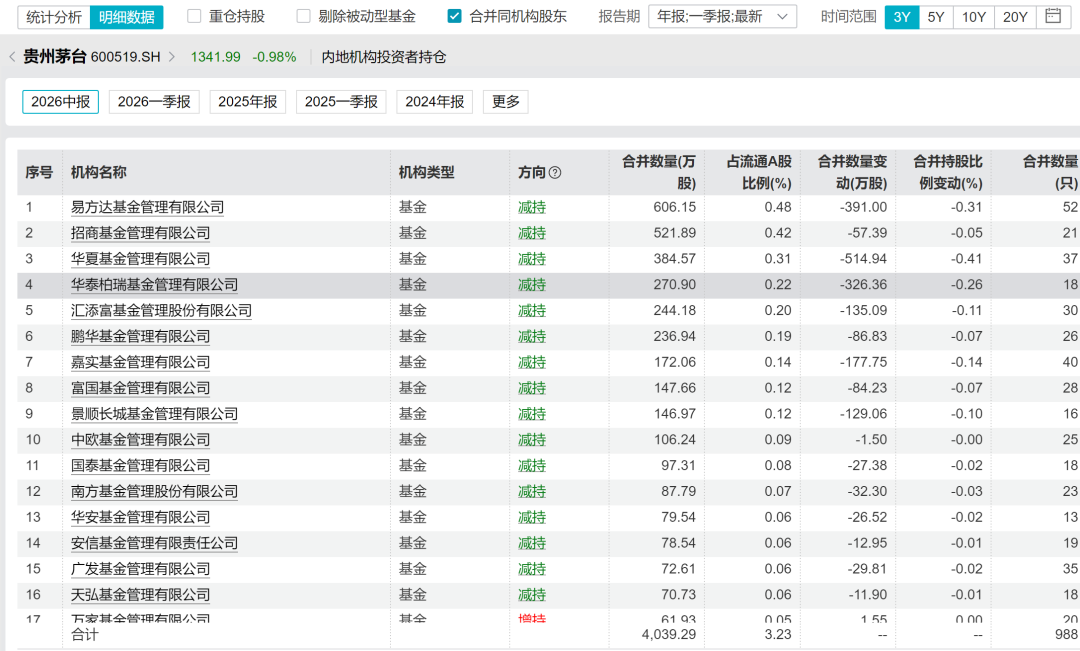Select the 20Y time range
1080x651 pixels.
pos(1015,17)
